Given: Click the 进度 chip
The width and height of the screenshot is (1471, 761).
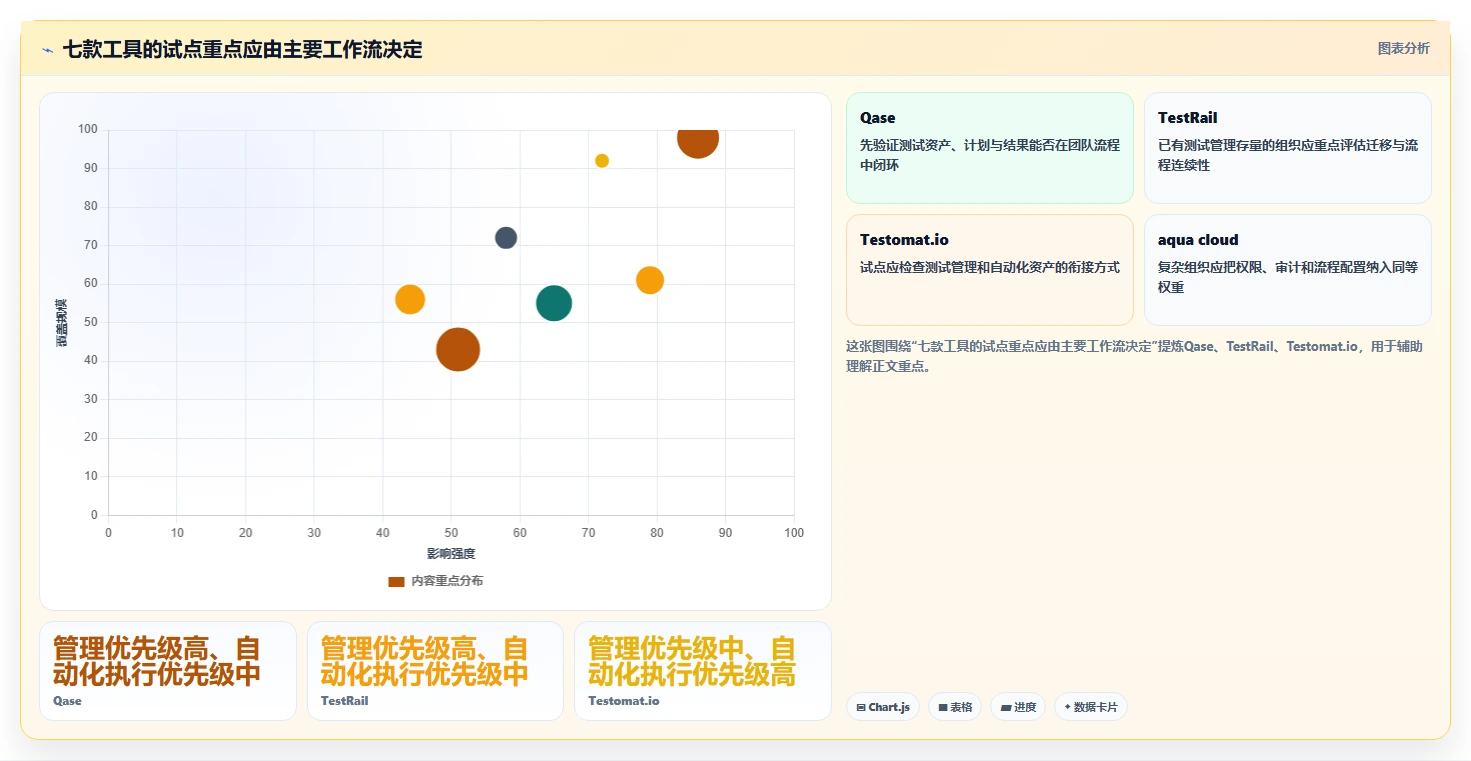Looking at the screenshot, I should (1017, 707).
